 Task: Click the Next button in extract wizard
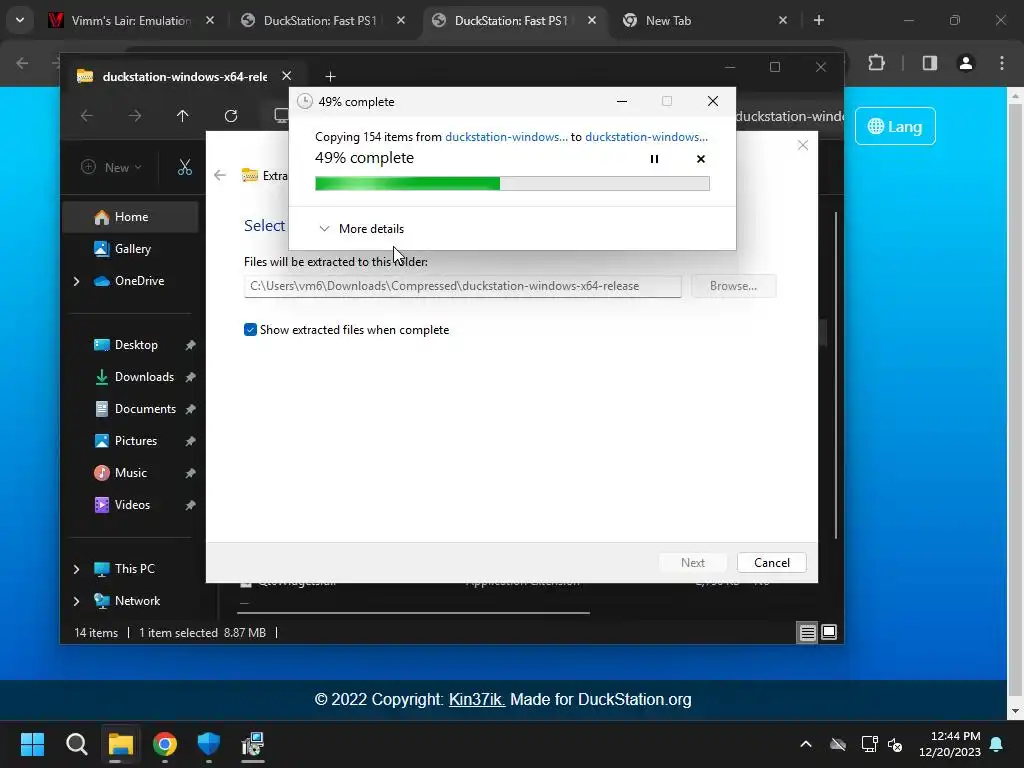(692, 563)
